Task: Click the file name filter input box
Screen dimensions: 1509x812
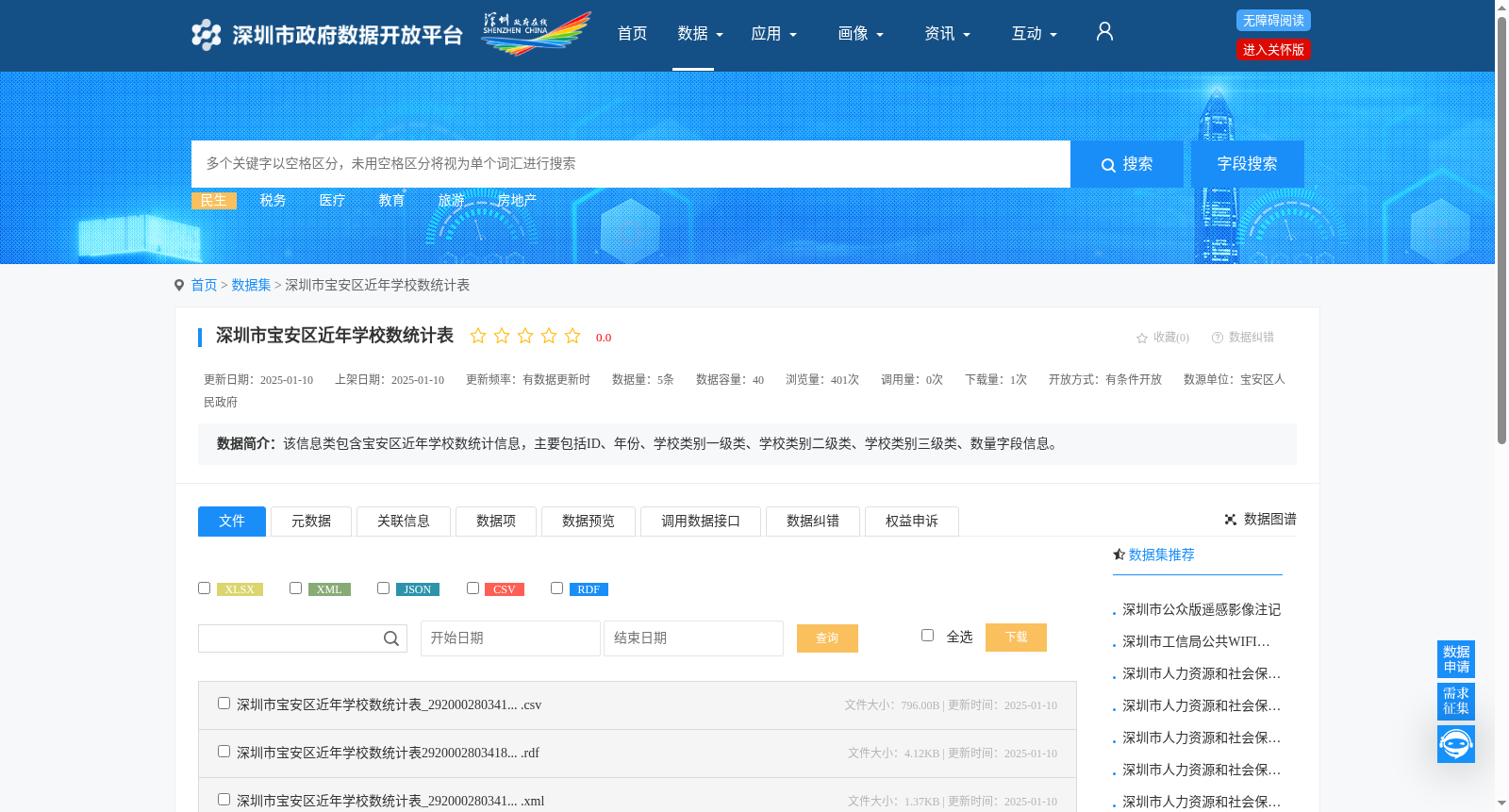Action: click(x=303, y=638)
